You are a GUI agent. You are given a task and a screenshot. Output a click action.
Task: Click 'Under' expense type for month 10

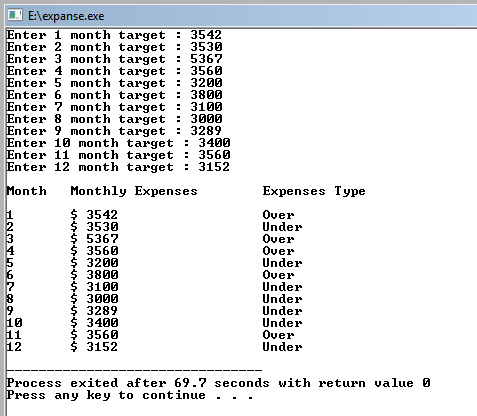click(x=282, y=323)
